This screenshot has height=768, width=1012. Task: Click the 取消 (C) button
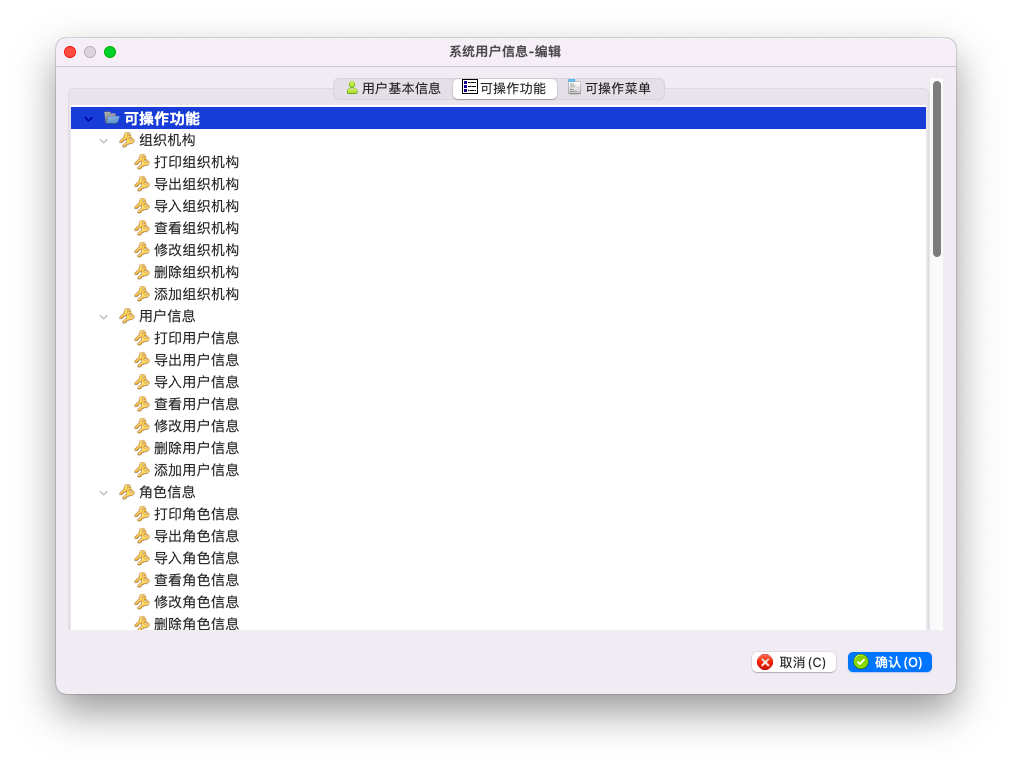pyautogui.click(x=794, y=662)
